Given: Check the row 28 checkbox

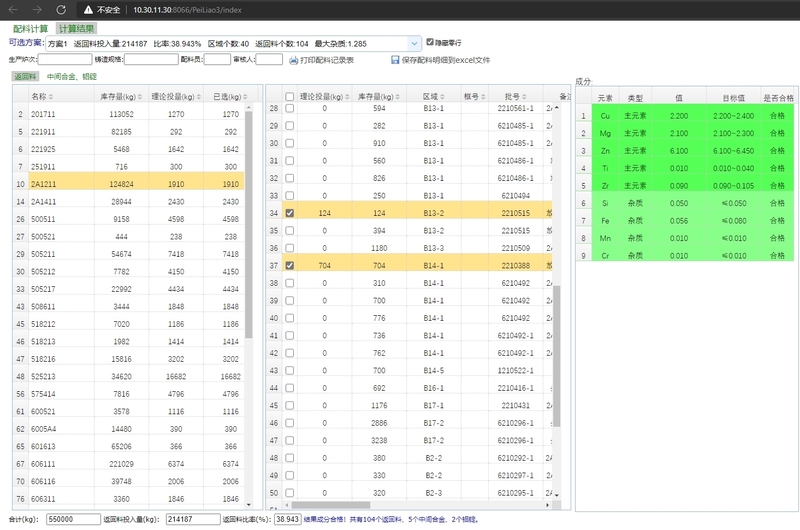Looking at the screenshot, I should coord(289,108).
